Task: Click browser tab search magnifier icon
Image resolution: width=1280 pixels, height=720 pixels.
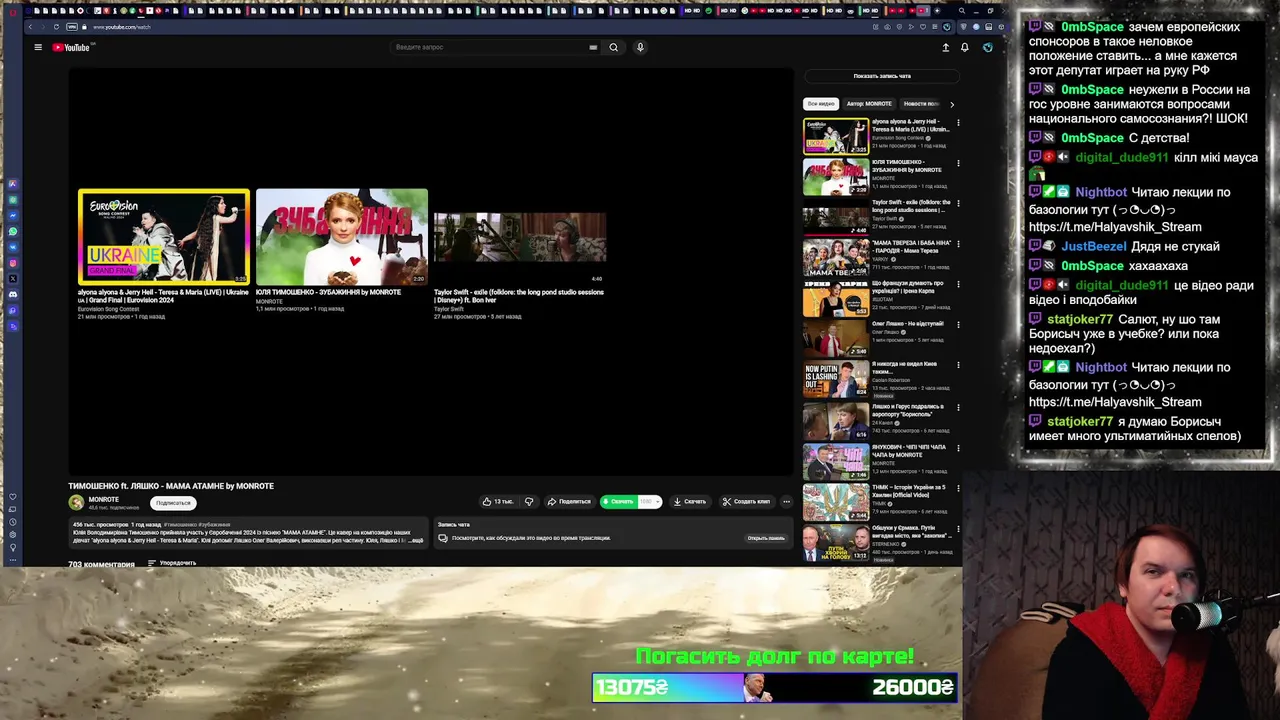Action: pos(962,11)
